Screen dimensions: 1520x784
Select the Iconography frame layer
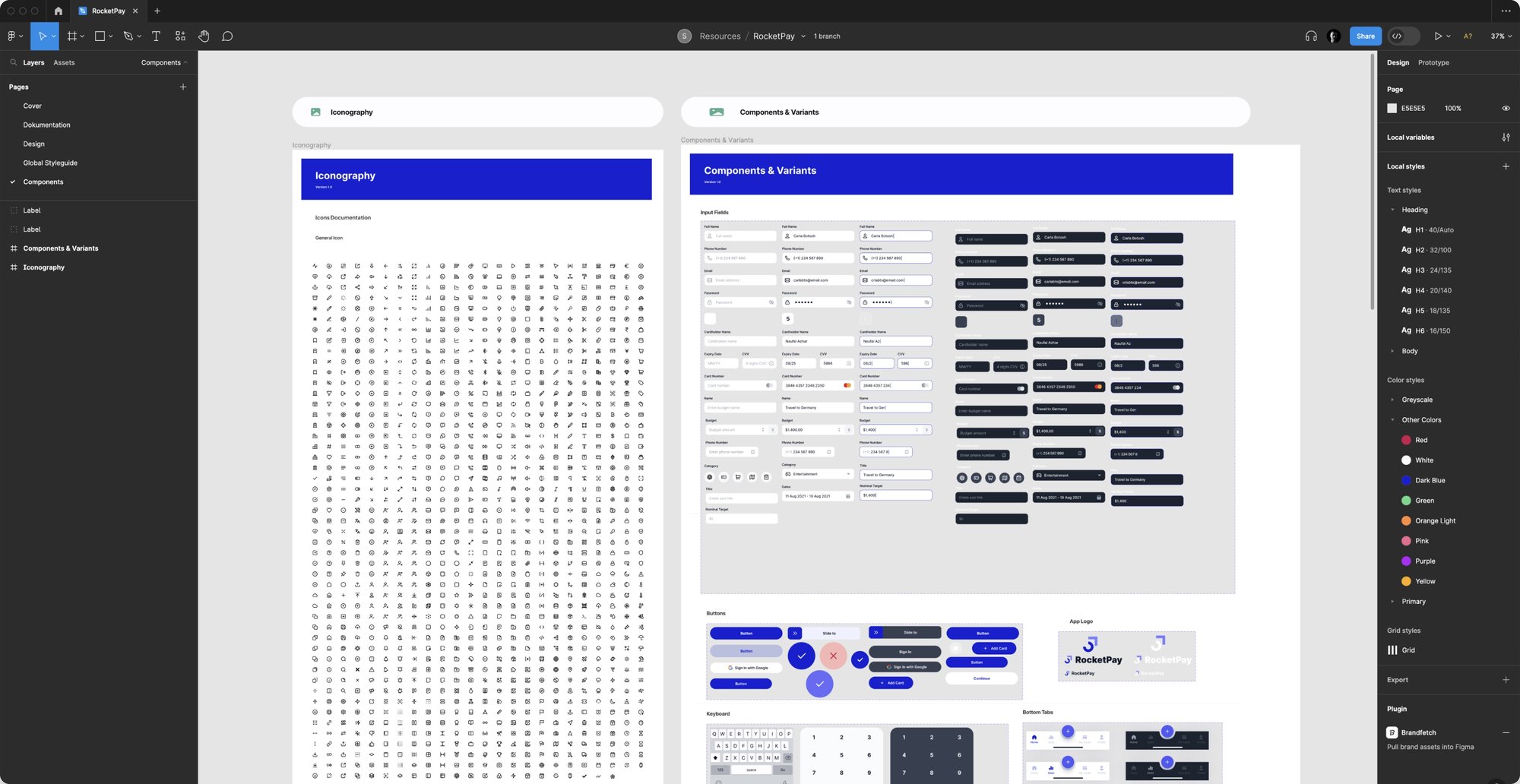coord(43,267)
